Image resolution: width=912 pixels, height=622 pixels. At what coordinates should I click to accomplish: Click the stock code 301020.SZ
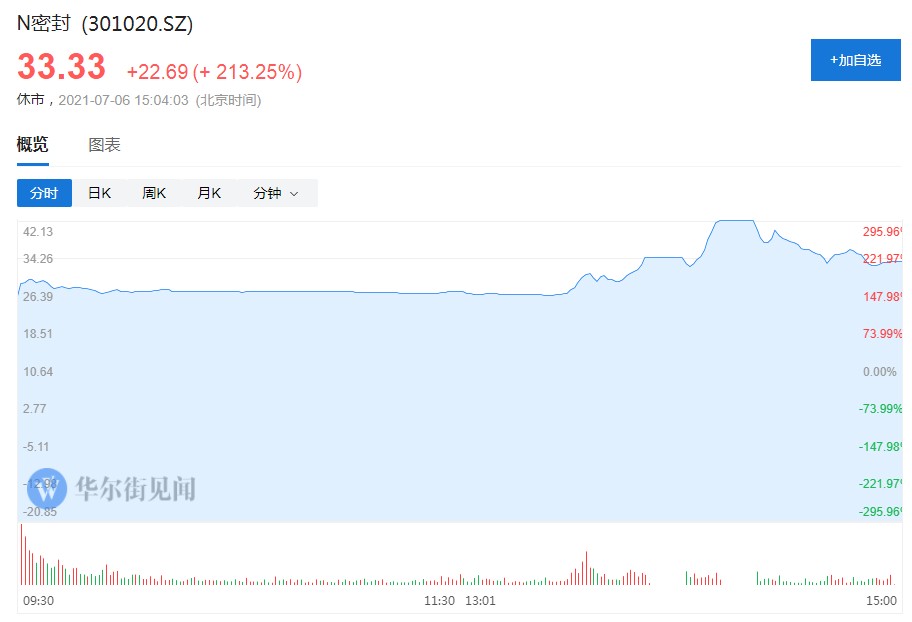pos(137,22)
